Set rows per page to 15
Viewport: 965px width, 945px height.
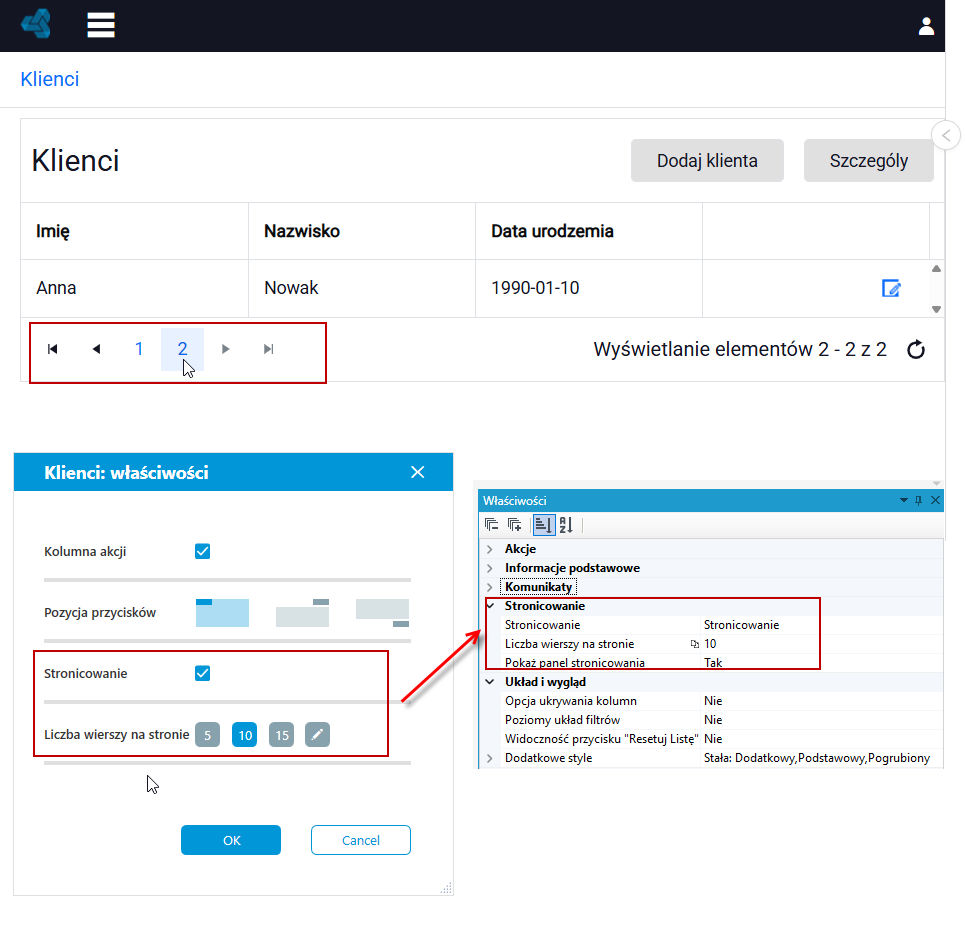(x=281, y=735)
